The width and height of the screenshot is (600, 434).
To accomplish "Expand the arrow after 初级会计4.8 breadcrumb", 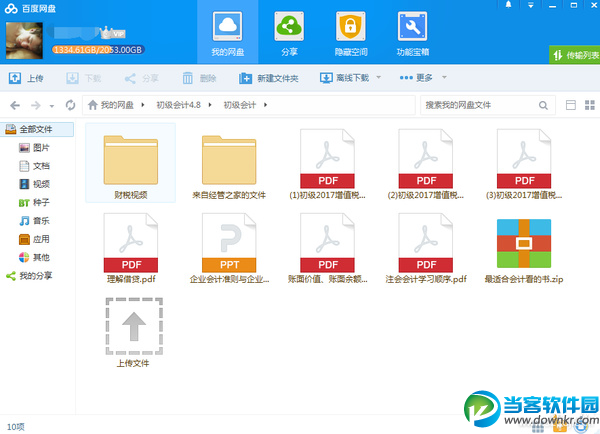I will click(210, 105).
